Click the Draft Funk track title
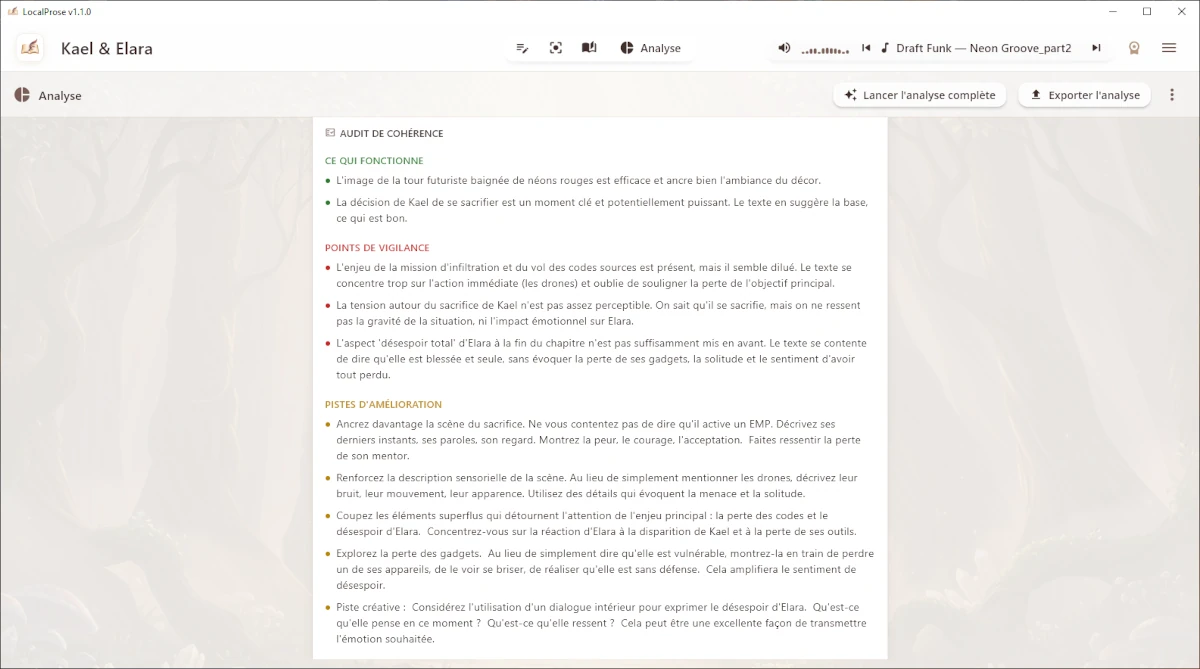The width and height of the screenshot is (1200, 669). (983, 48)
